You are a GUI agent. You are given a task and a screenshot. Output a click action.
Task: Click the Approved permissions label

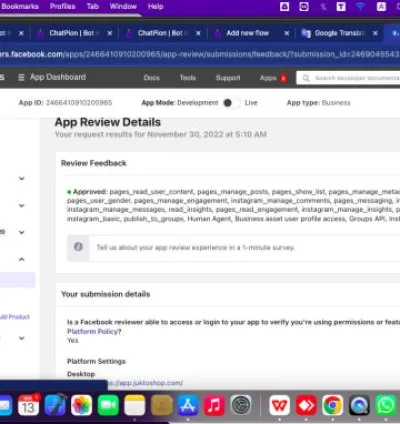89,192
